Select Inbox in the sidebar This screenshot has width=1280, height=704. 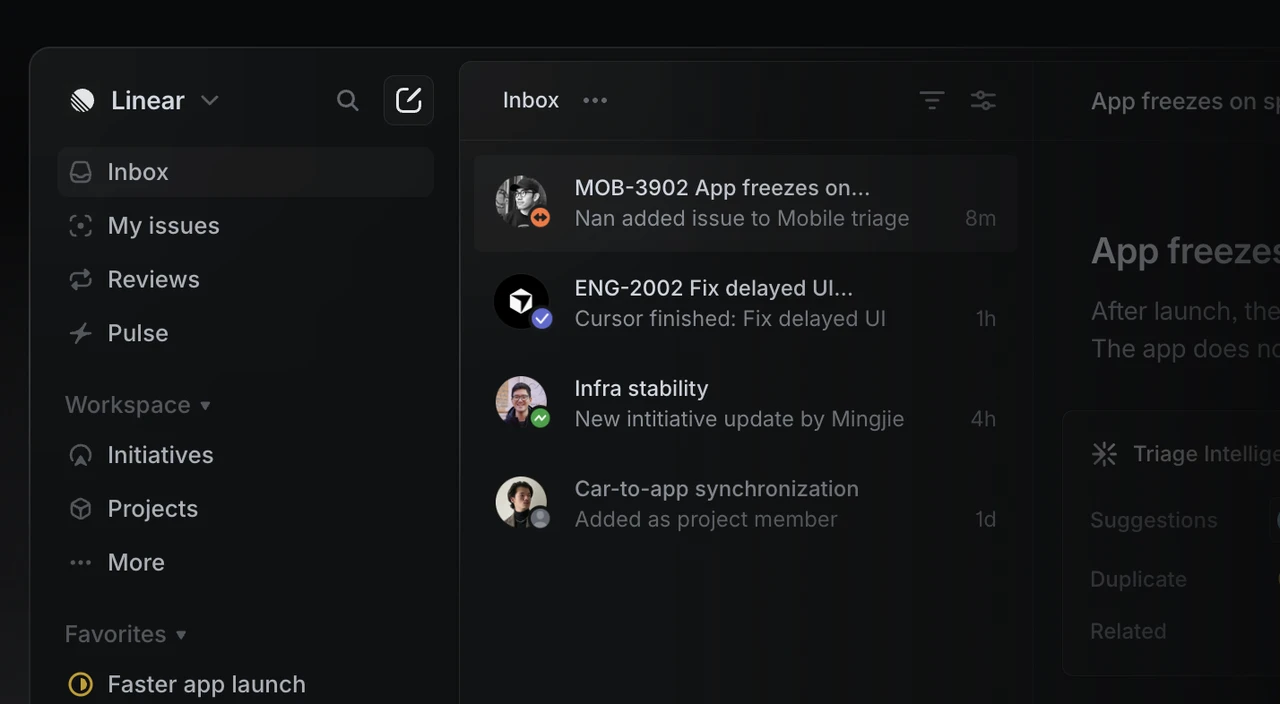tap(138, 172)
